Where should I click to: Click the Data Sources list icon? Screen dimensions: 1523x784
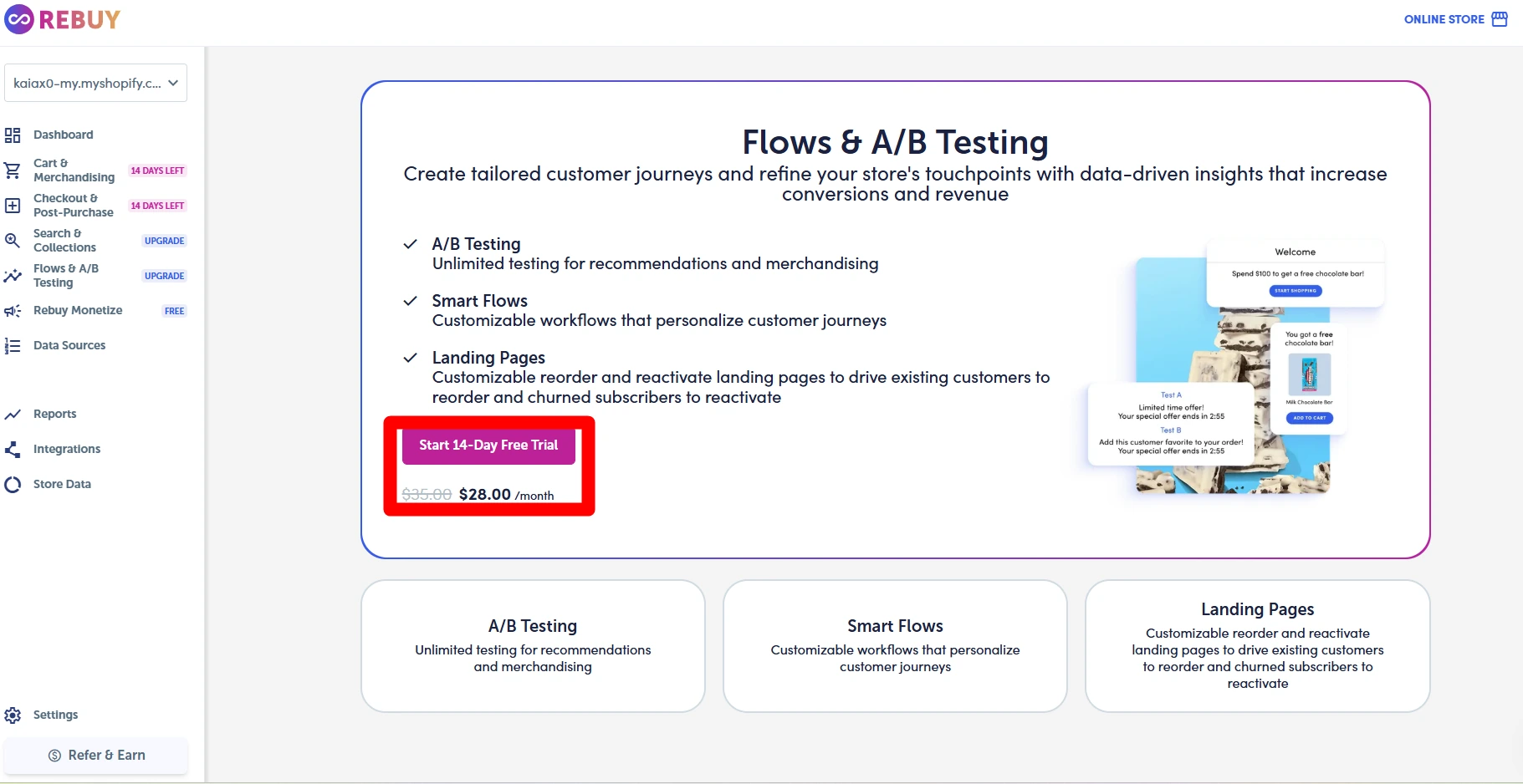point(13,345)
